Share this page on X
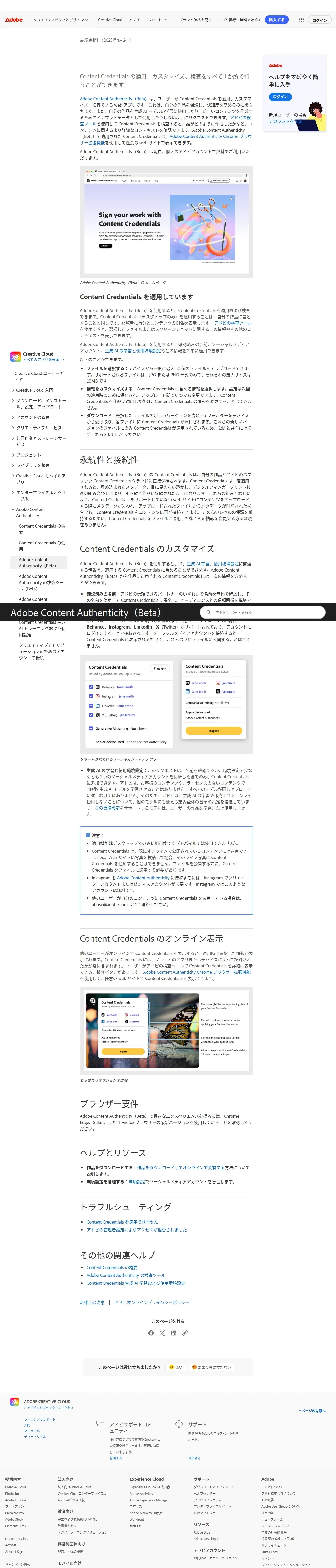This screenshot has width=336, height=1568. (x=162, y=1333)
